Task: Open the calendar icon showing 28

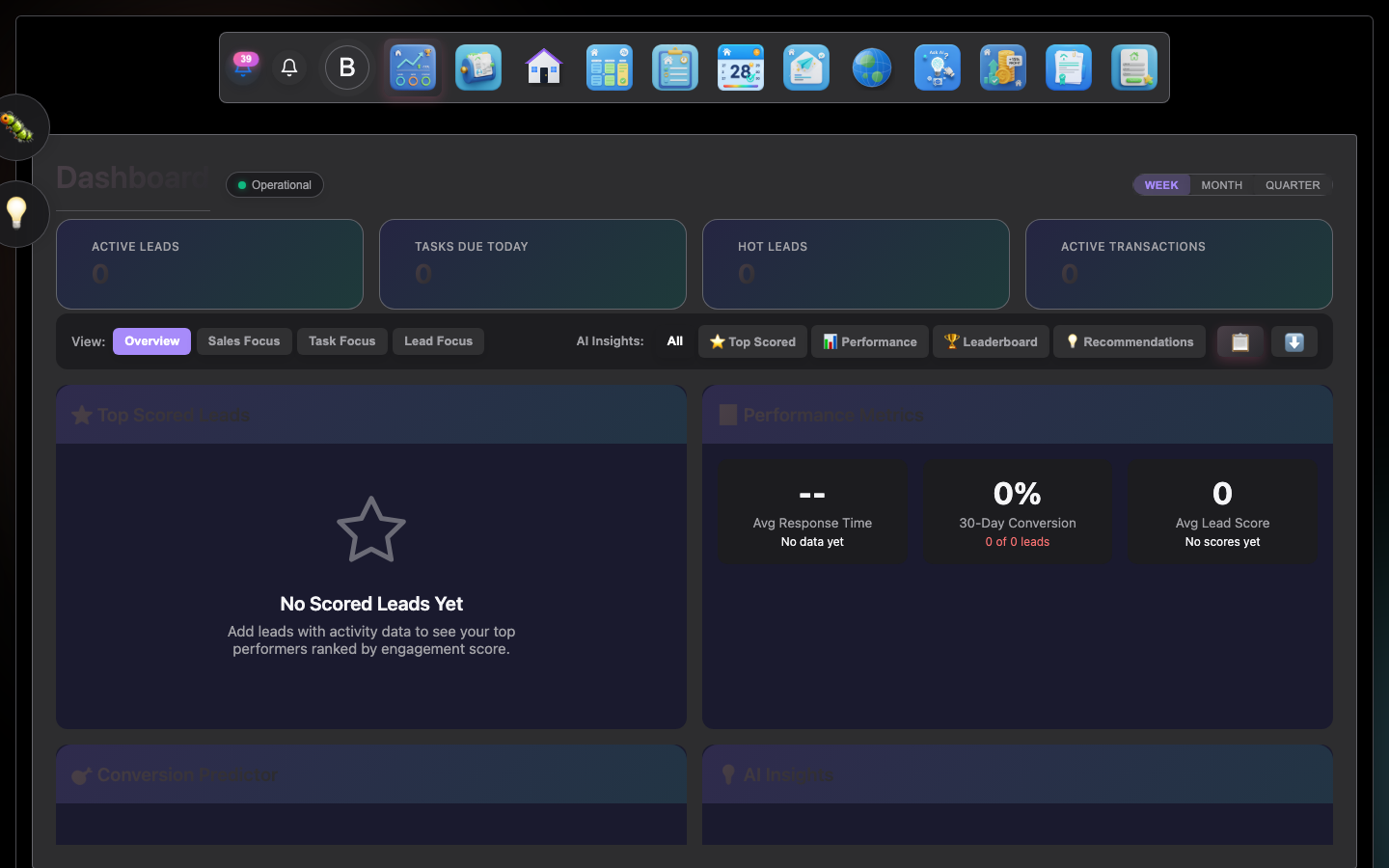Action: click(740, 68)
